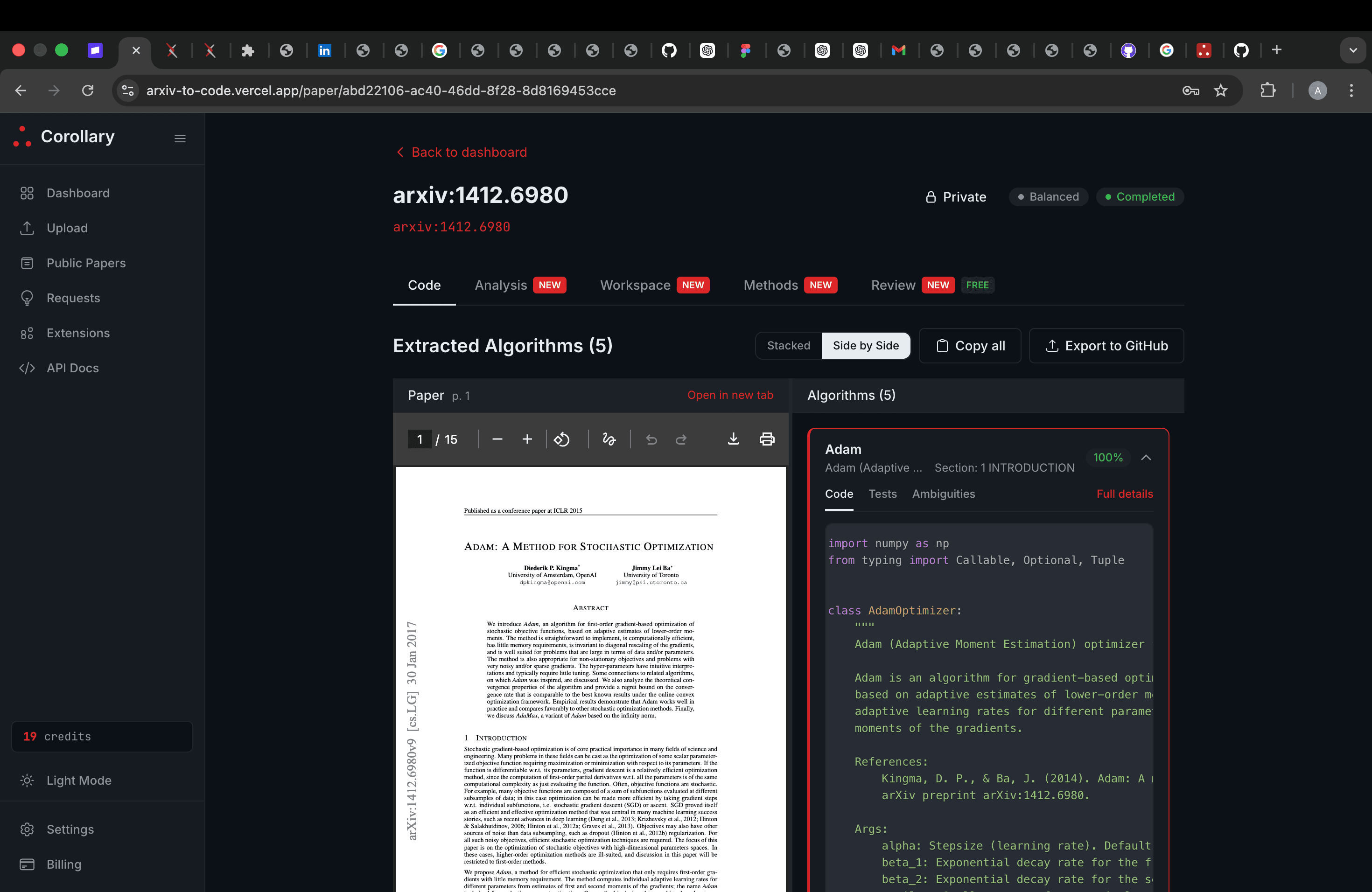Screen dimensions: 1372x892
Task: Undo last PDF annotation
Action: click(x=651, y=439)
